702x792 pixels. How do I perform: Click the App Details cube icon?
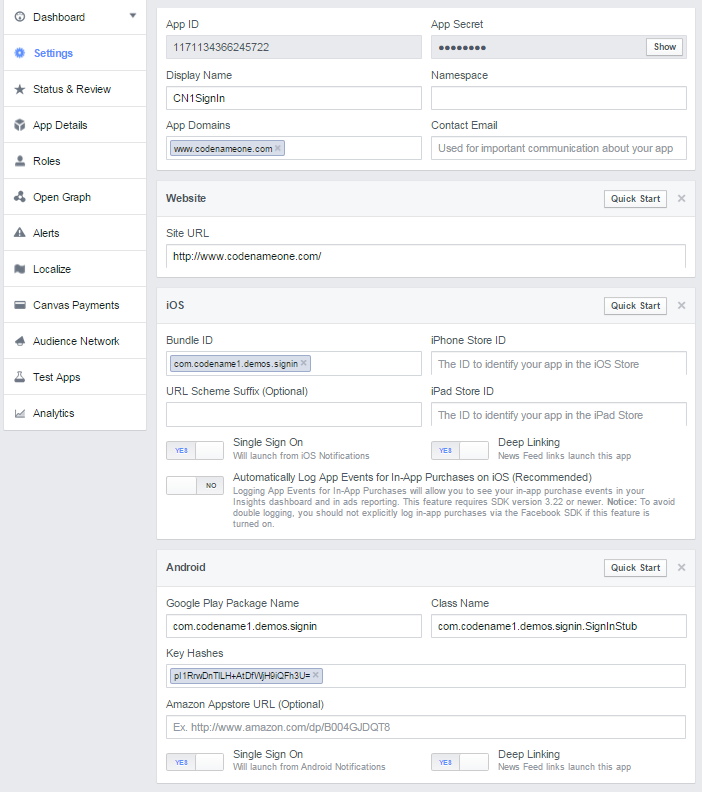coord(20,125)
